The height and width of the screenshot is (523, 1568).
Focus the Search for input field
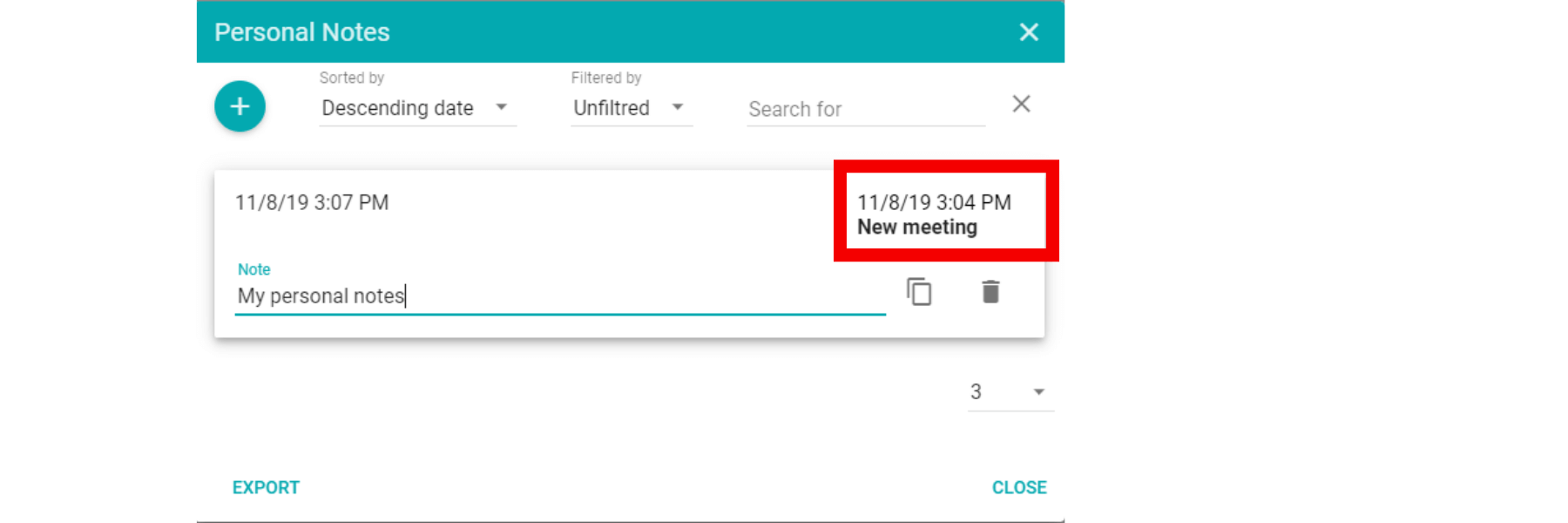coord(866,109)
